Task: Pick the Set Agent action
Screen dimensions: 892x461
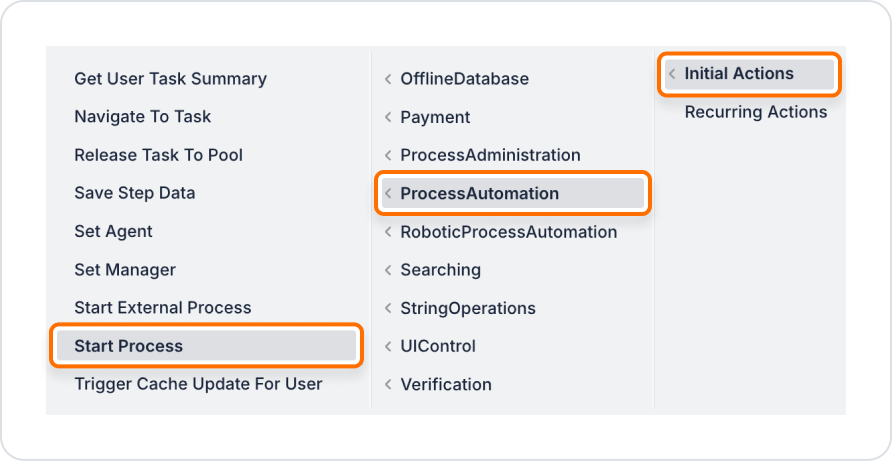Action: tap(113, 231)
